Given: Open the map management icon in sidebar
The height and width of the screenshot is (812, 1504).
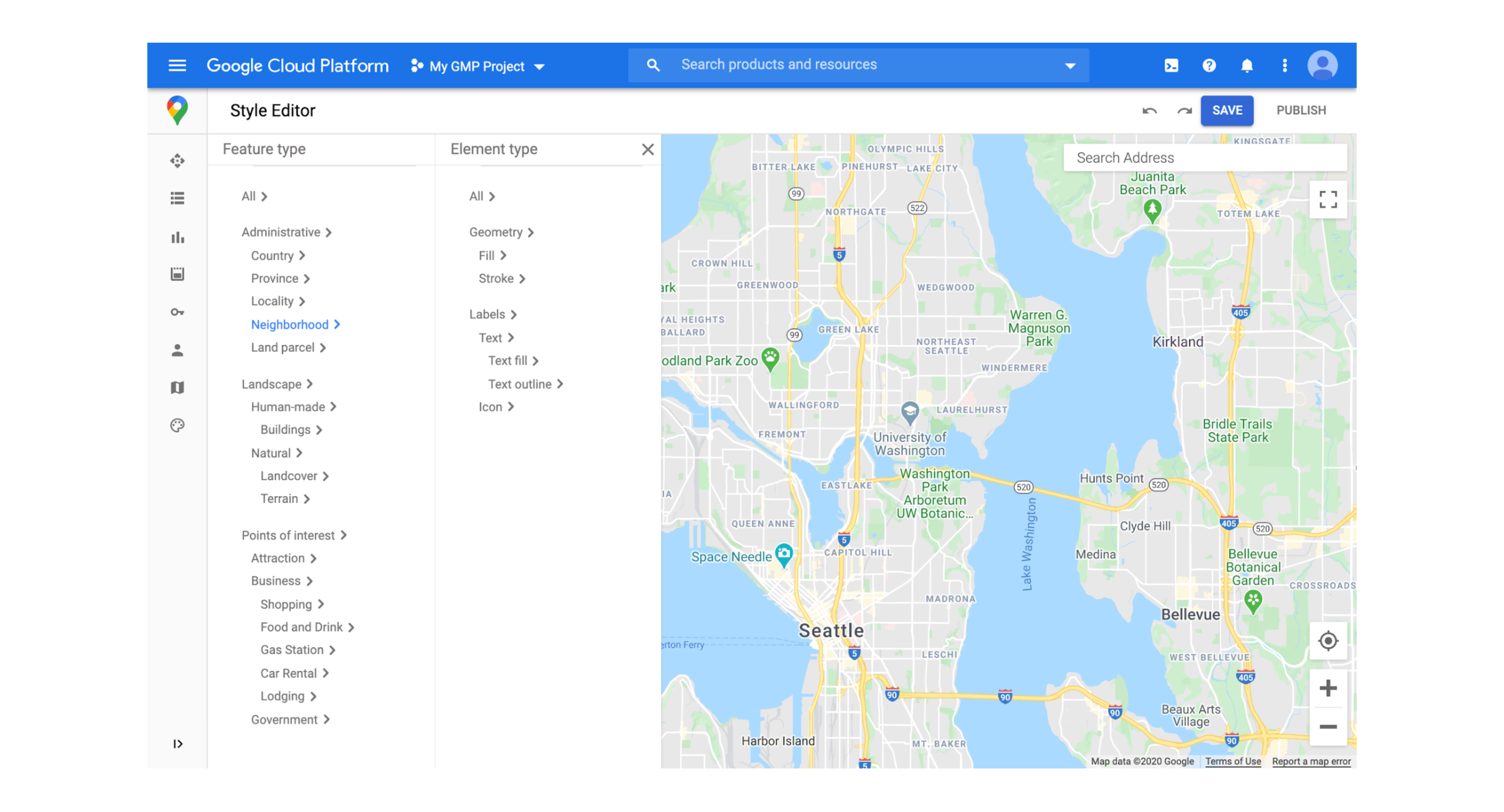Looking at the screenshot, I should 178,387.
